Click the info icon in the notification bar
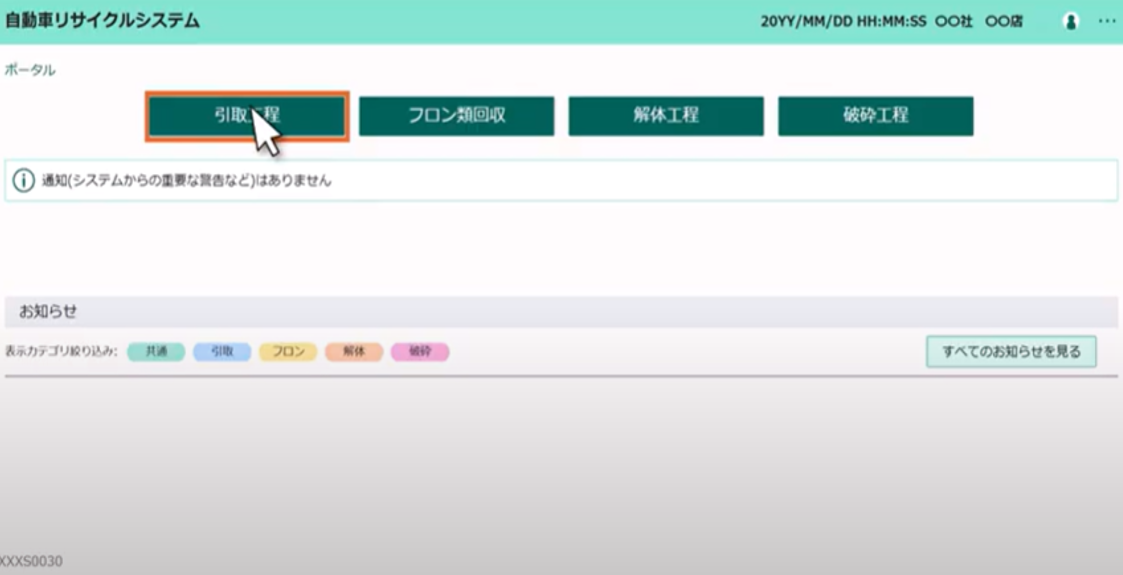Screen dimensions: 1123x575 (x=23, y=181)
